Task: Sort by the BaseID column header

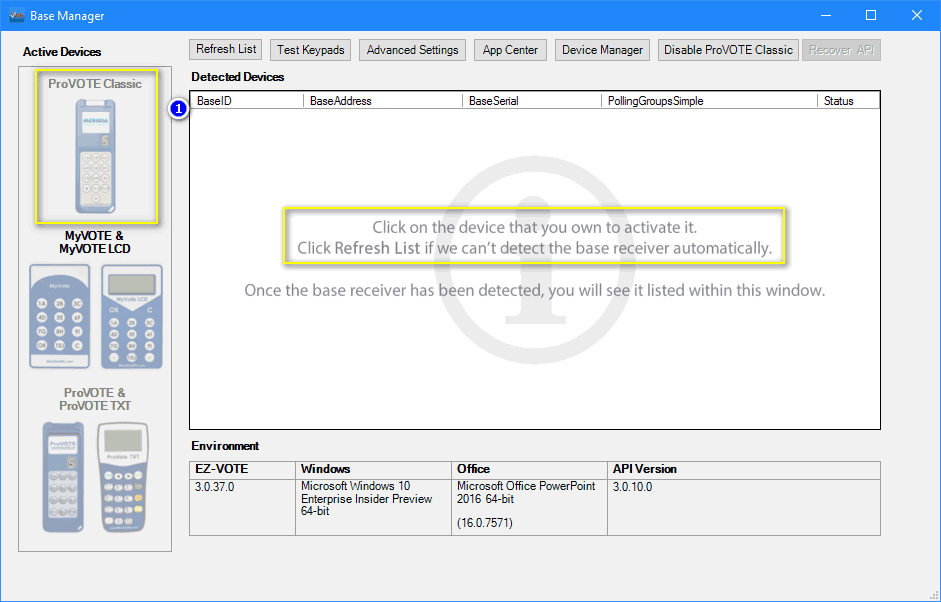Action: [x=247, y=101]
